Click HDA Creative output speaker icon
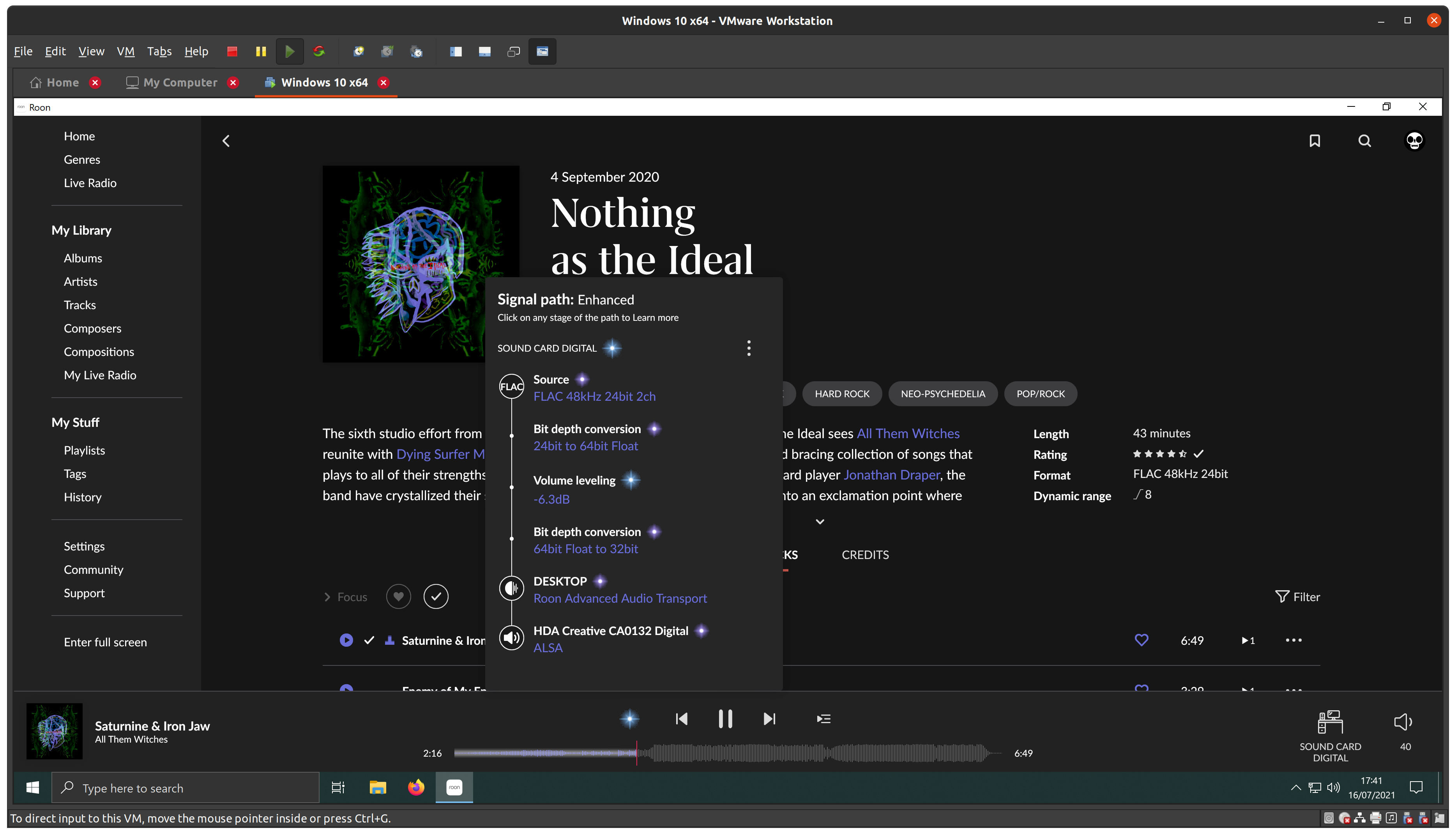Screen dimensions: 1456x835 [511, 638]
